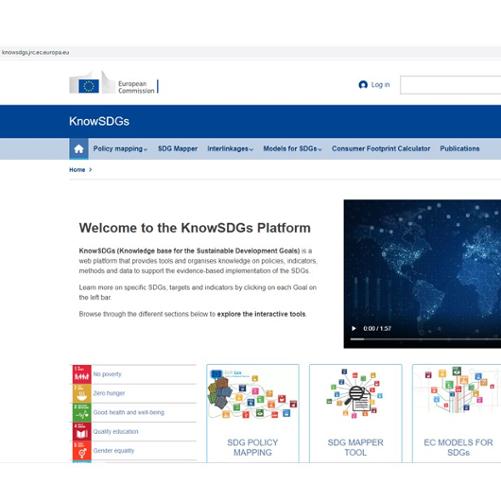This screenshot has height=501, width=501.
Task: Expand the Models for SDGs dropdown
Action: click(292, 149)
